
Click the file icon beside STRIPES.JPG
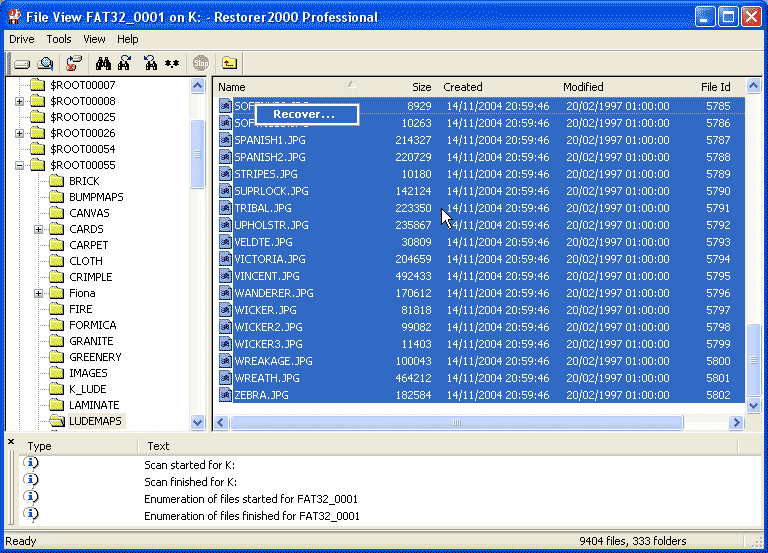point(225,174)
